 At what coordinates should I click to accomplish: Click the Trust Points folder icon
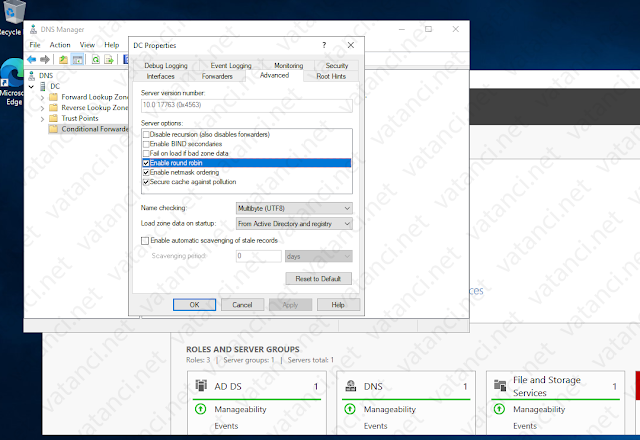click(x=53, y=118)
